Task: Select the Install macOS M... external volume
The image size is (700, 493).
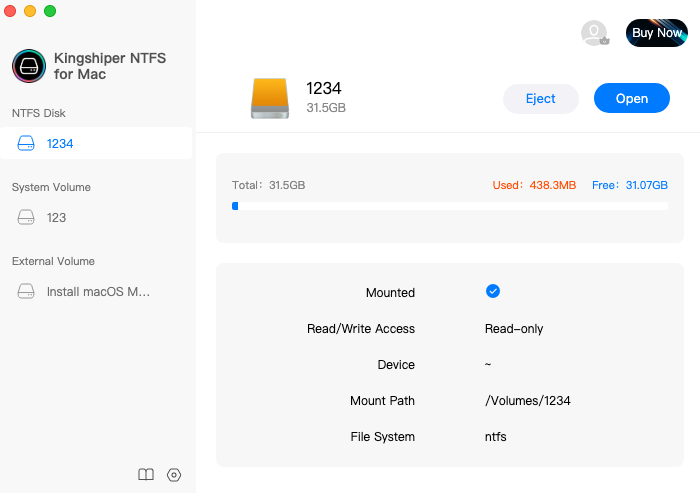Action: [96, 292]
